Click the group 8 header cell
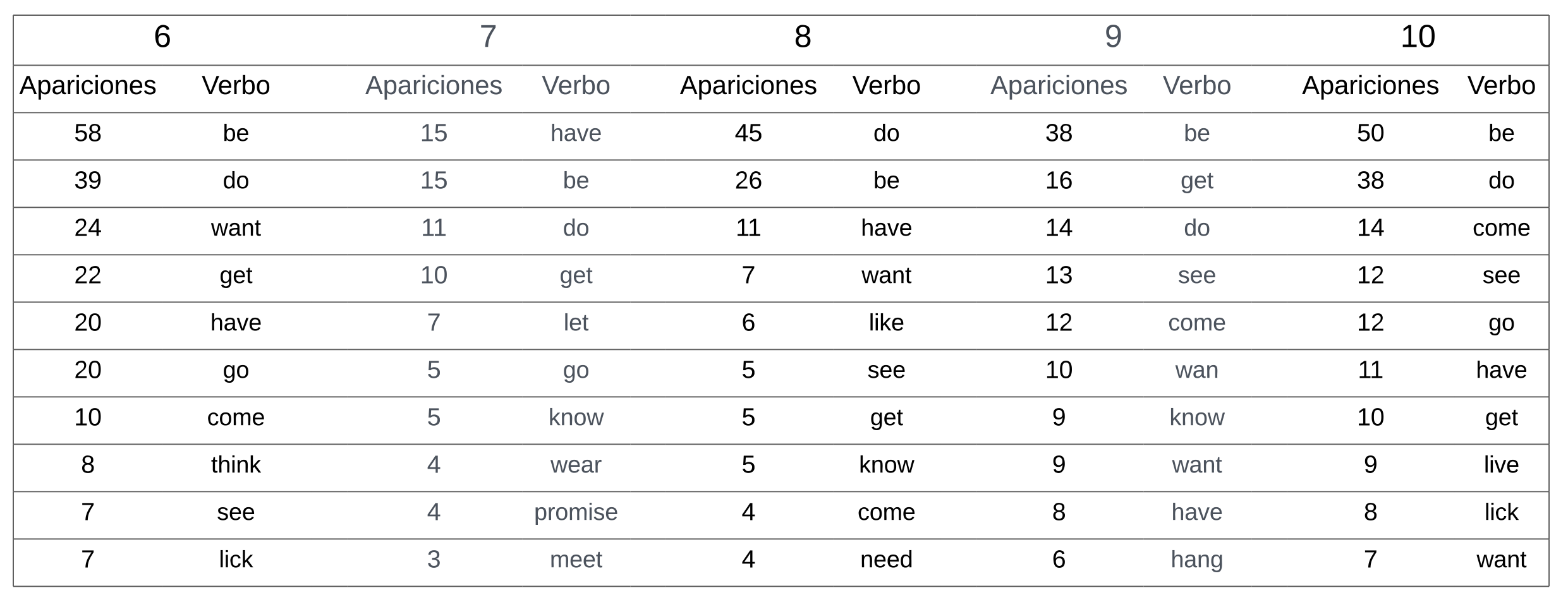1568x607 pixels. click(803, 37)
